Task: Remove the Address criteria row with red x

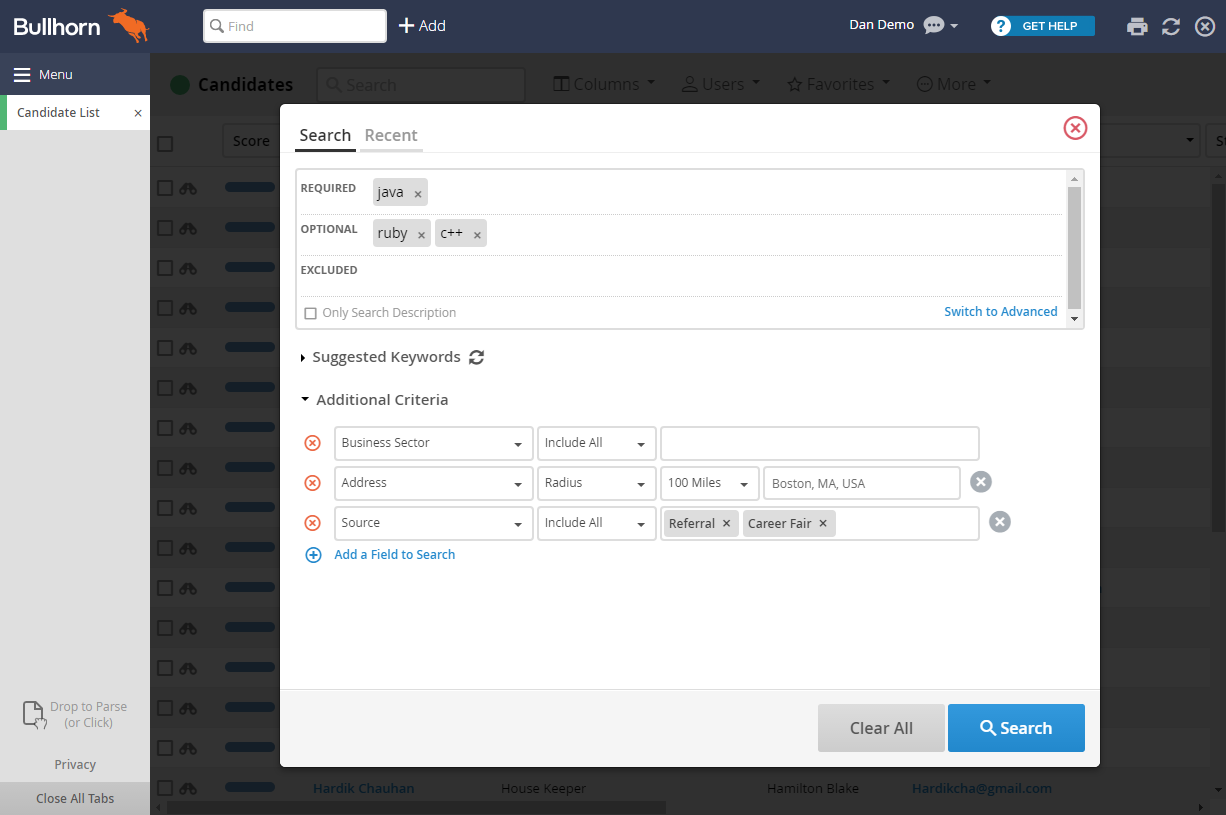Action: click(x=312, y=483)
